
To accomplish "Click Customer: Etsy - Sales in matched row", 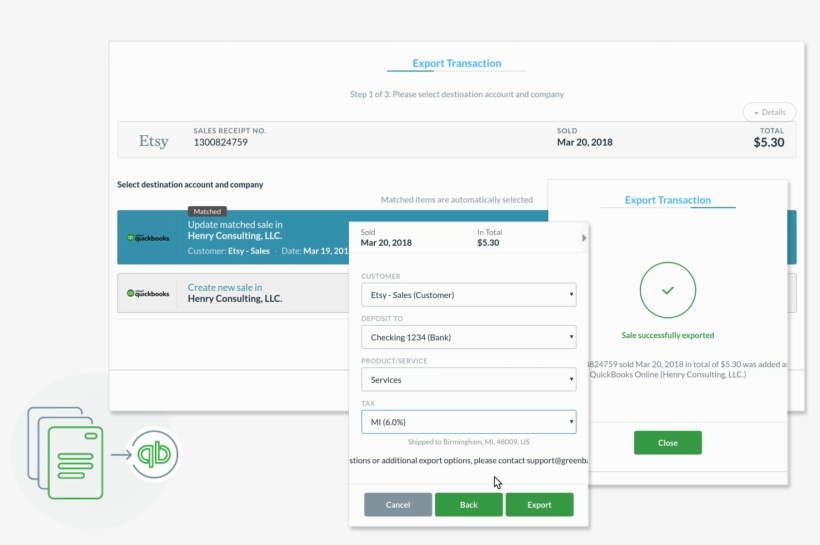I will (229, 251).
